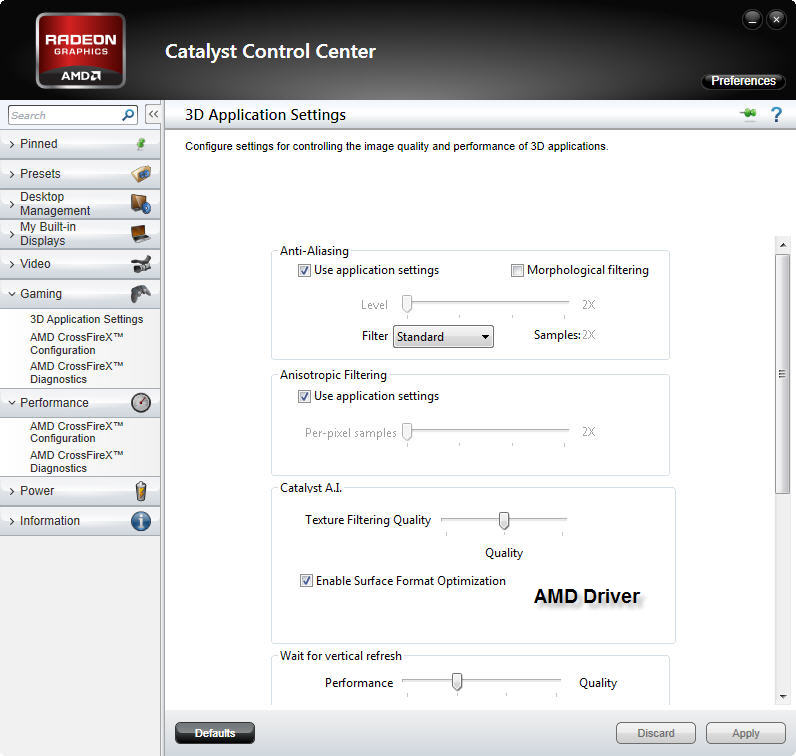The height and width of the screenshot is (756, 796).
Task: Open the Anti-Aliasing Filter dropdown
Action: 443,337
